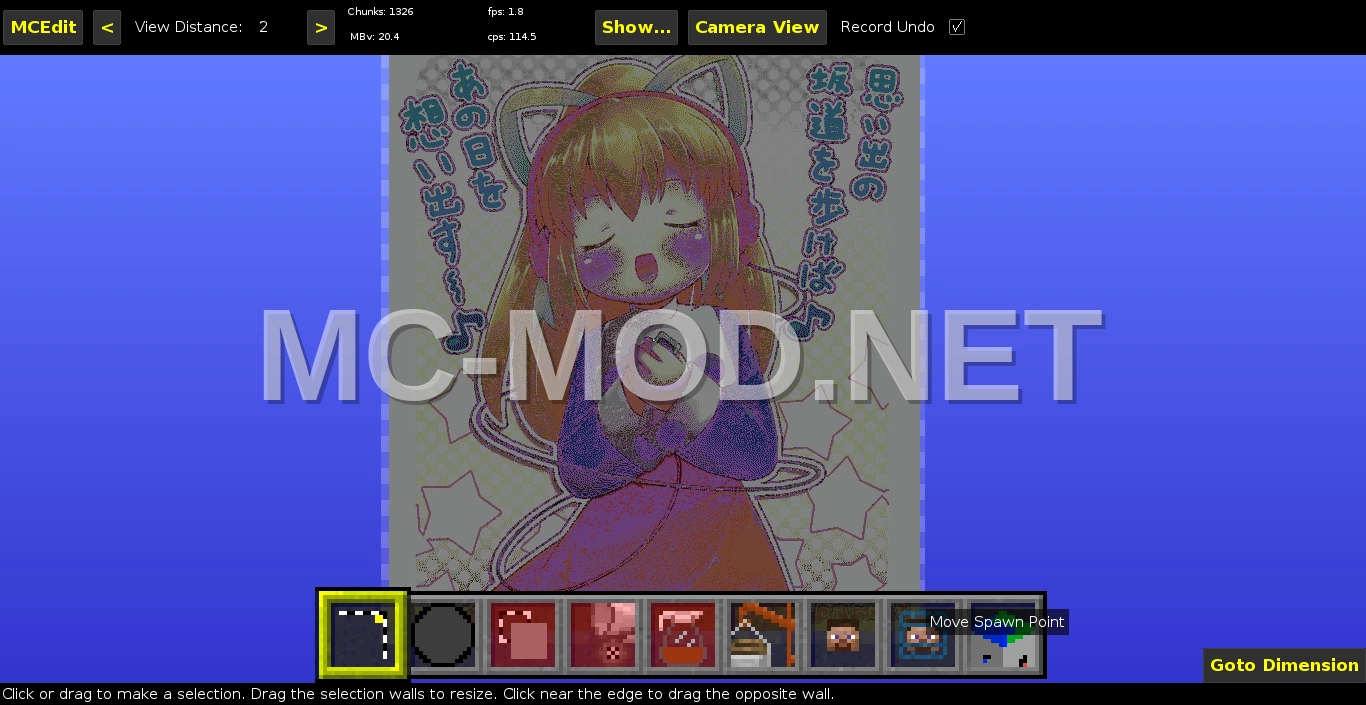Click the Chunks: 1326 readout
The width and height of the screenshot is (1366, 705).
click(381, 12)
